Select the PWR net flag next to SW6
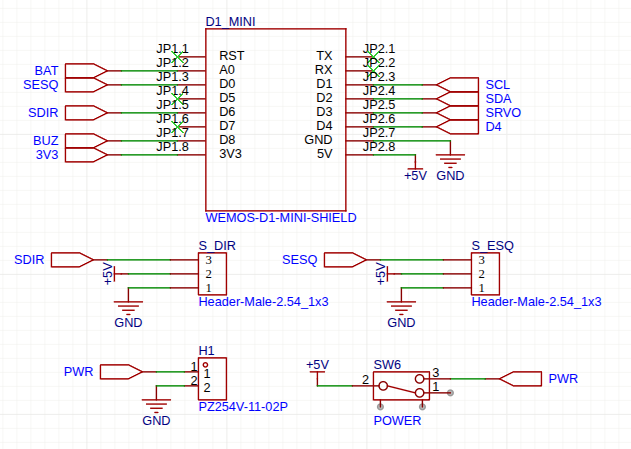The width and height of the screenshot is (631, 449). pyautogui.click(x=520, y=379)
